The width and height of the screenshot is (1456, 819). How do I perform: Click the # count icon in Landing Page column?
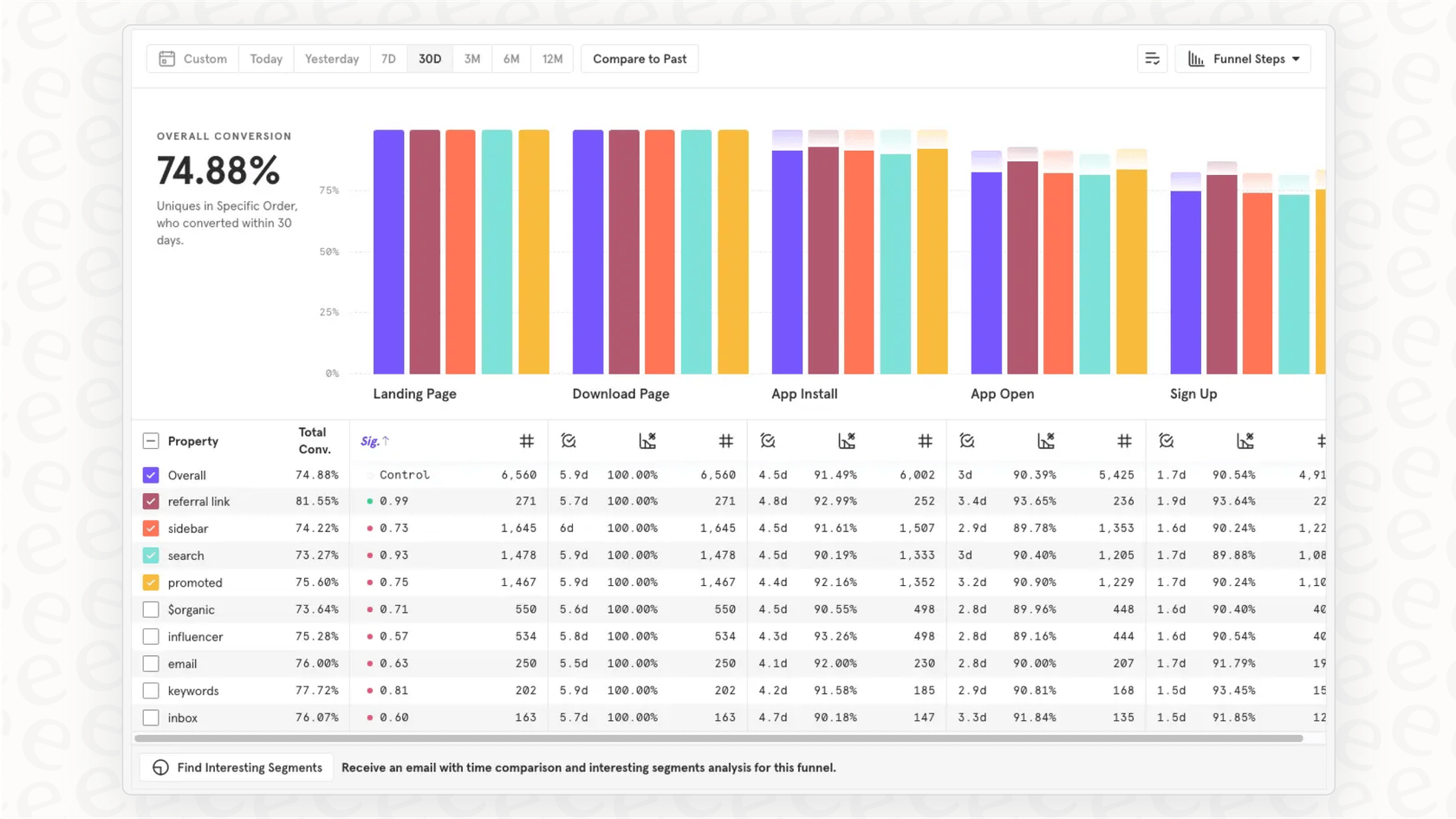(528, 441)
